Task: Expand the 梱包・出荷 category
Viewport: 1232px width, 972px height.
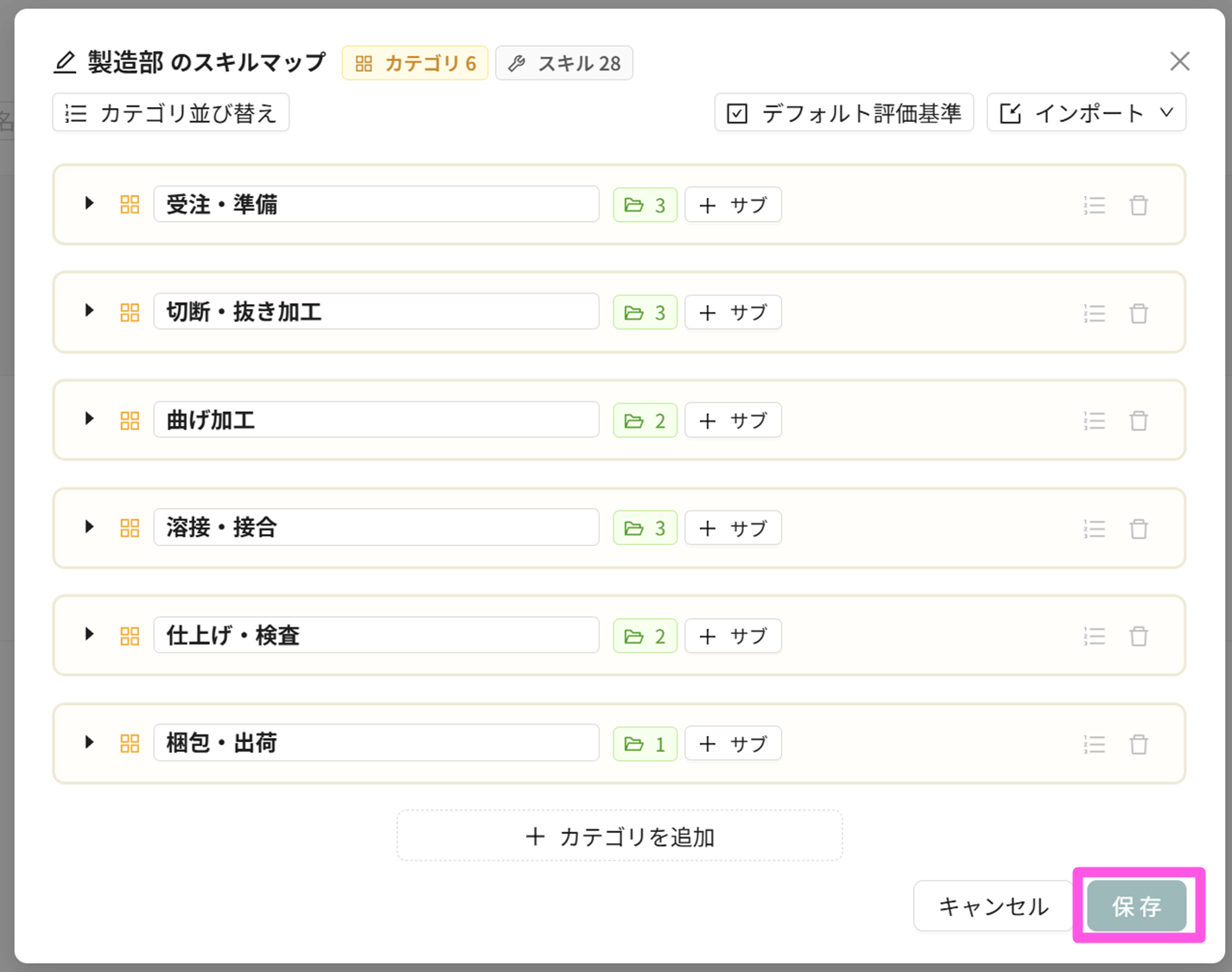Action: (89, 742)
